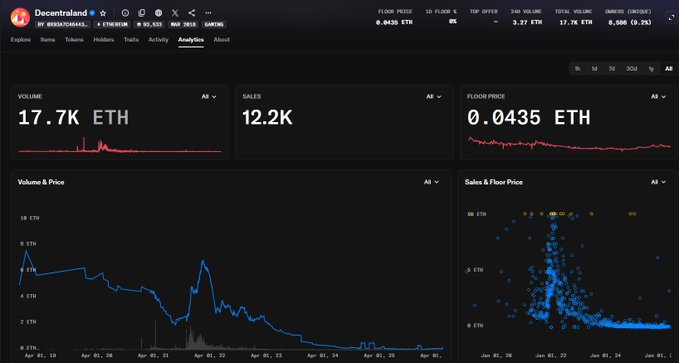Open the Tokens tab

74,39
